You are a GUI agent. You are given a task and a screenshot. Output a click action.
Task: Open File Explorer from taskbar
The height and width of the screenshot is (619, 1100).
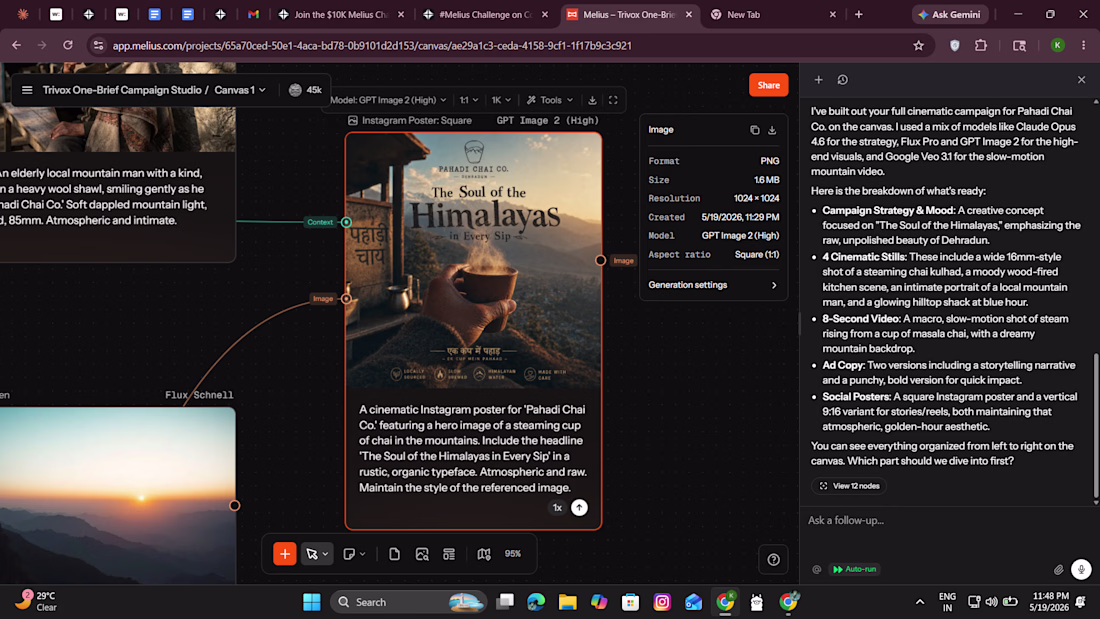568,601
